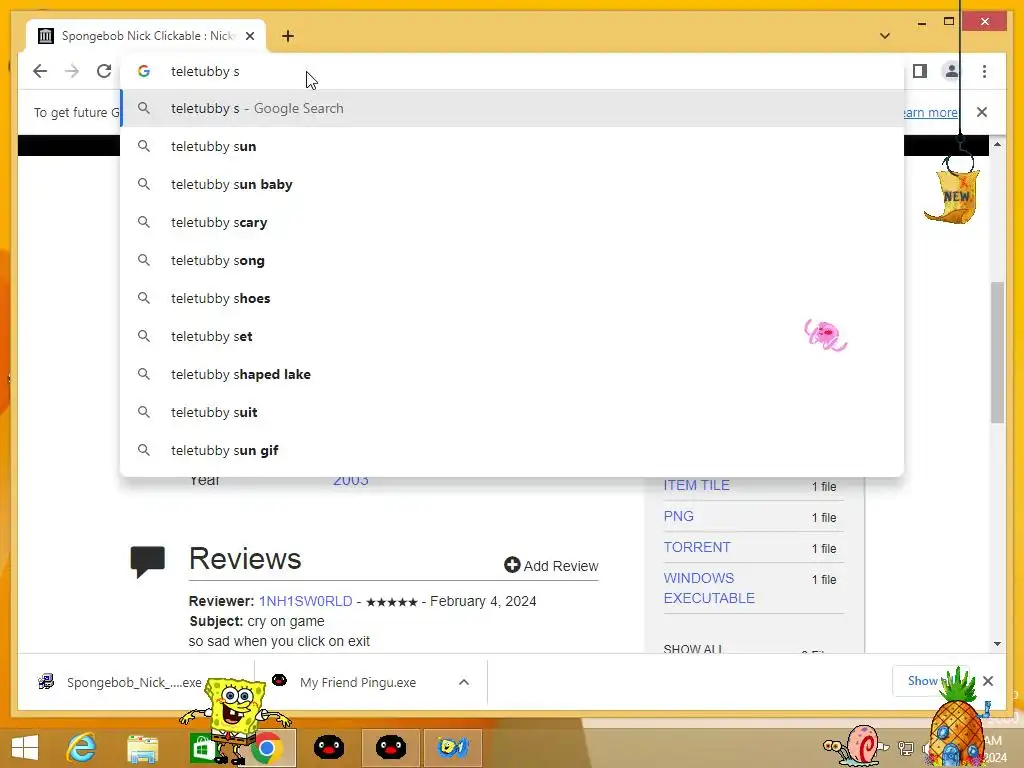Viewport: 1024px width, 768px height.
Task: Expand options for My Friend Pingu.exe download
Action: [464, 682]
